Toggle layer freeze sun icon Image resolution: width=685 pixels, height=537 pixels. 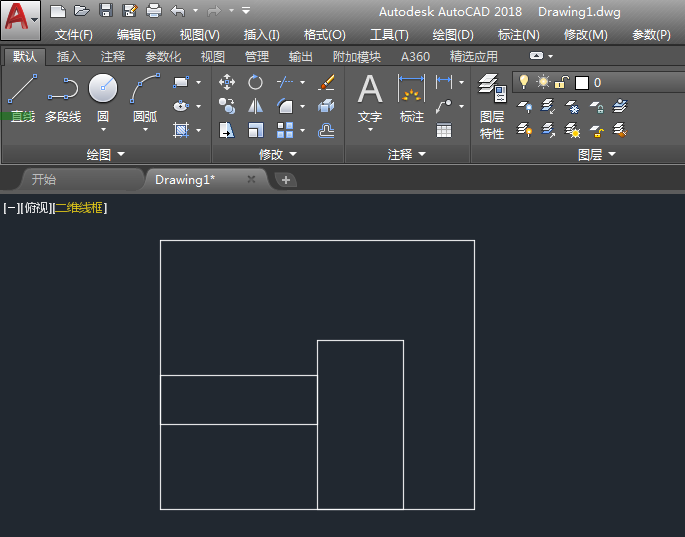[543, 82]
